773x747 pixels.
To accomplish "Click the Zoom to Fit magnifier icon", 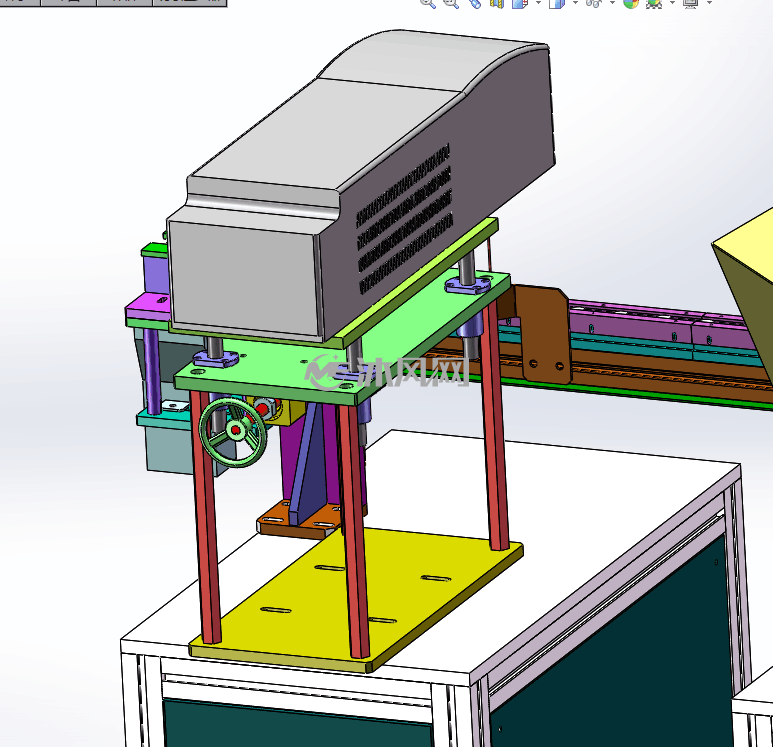I will (427, 3).
